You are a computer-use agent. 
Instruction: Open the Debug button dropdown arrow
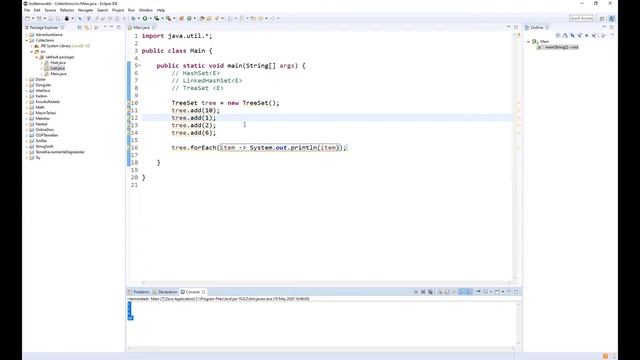(x=139, y=18)
